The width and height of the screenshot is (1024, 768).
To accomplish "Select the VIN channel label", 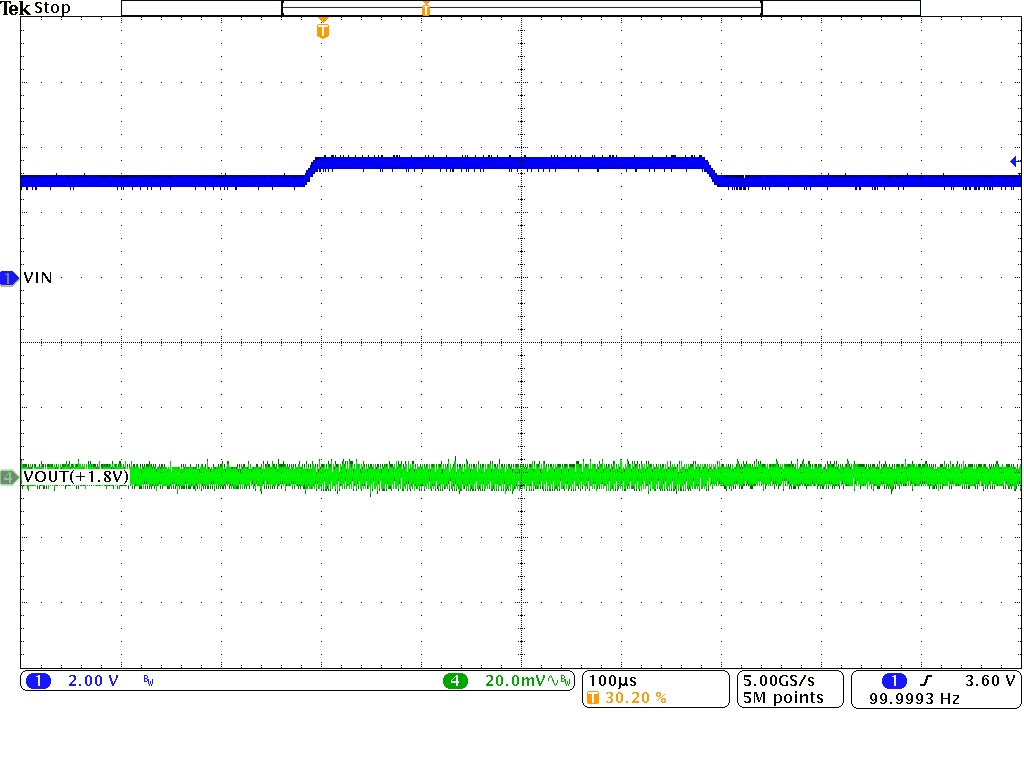I will tap(38, 278).
